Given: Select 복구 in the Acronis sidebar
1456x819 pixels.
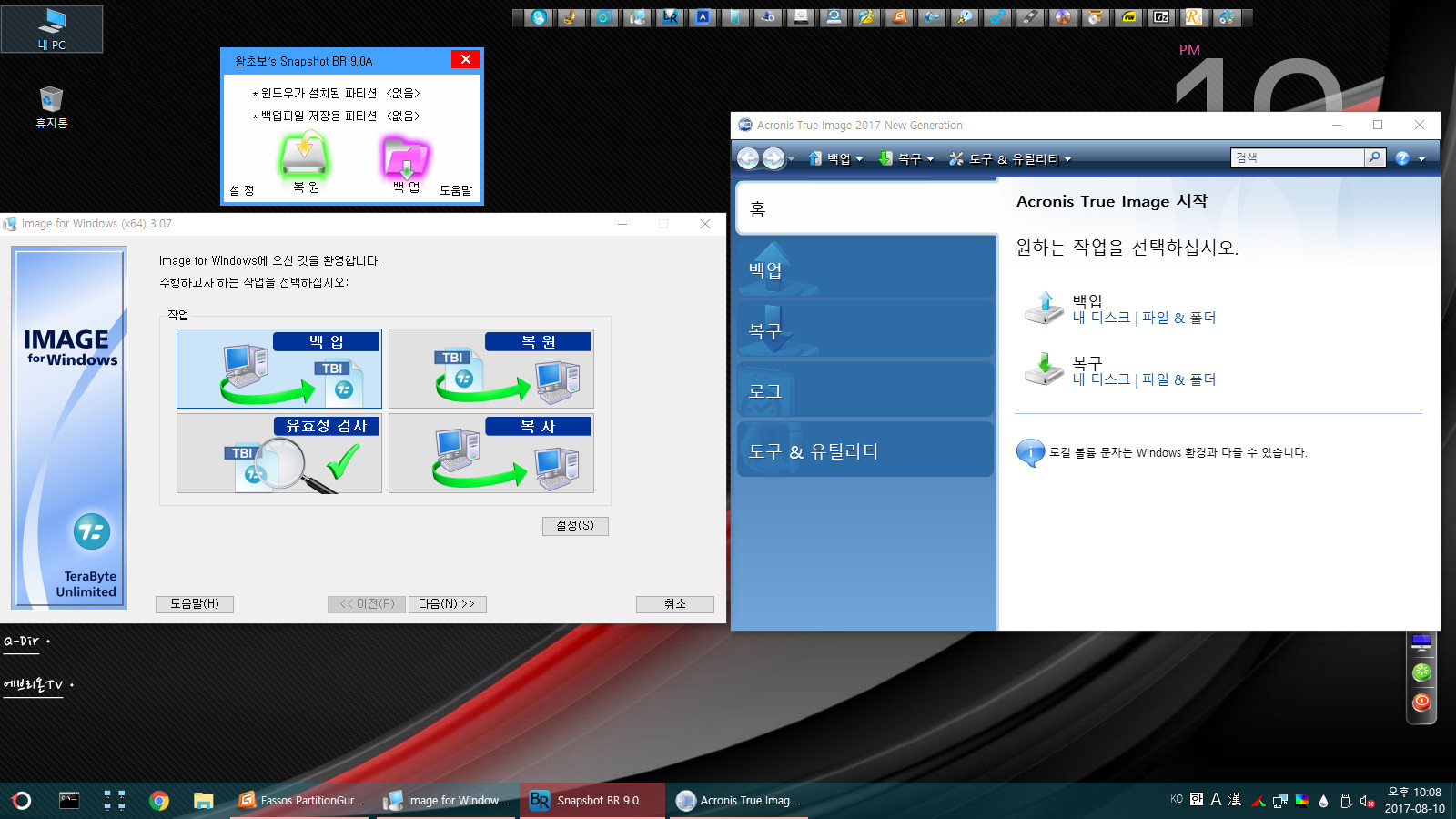Looking at the screenshot, I should (866, 330).
